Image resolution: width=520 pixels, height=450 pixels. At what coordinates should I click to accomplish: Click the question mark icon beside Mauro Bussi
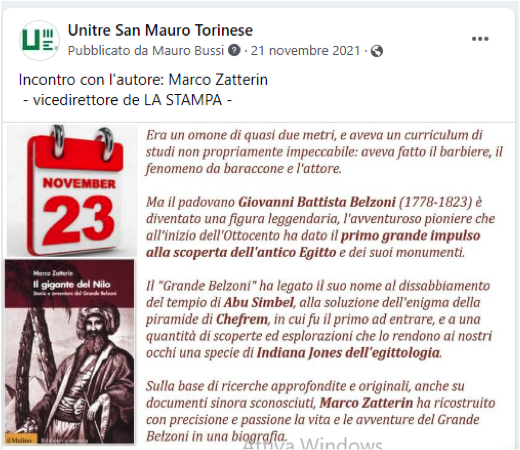coord(234,51)
